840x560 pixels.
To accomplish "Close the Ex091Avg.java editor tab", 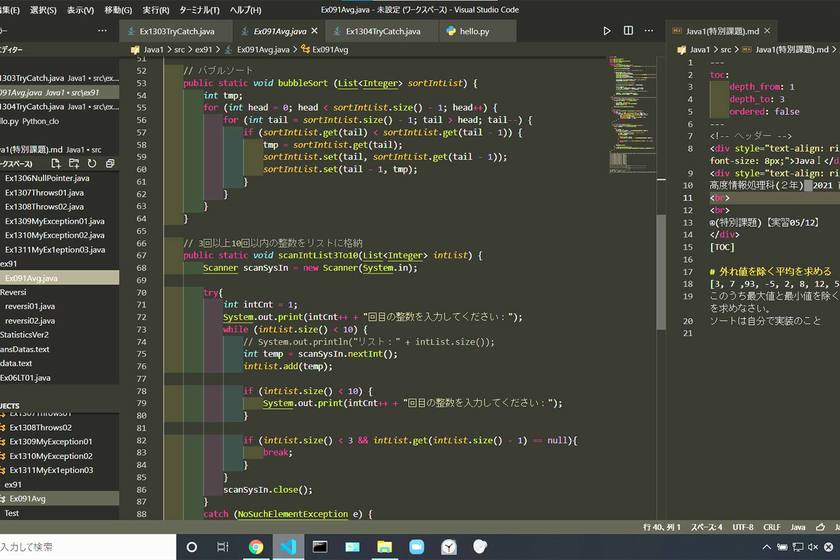I will point(314,31).
